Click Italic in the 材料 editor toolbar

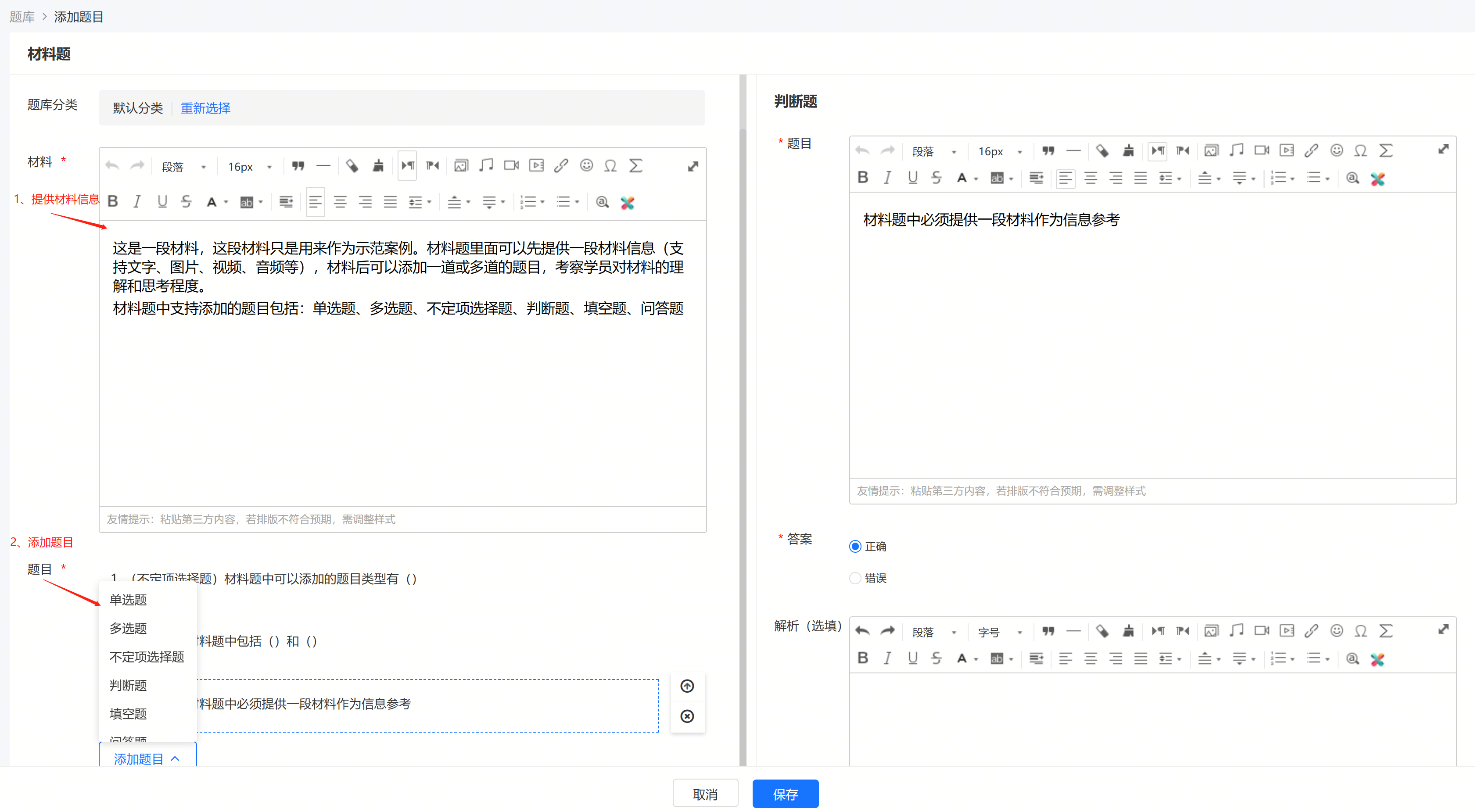pos(137,201)
